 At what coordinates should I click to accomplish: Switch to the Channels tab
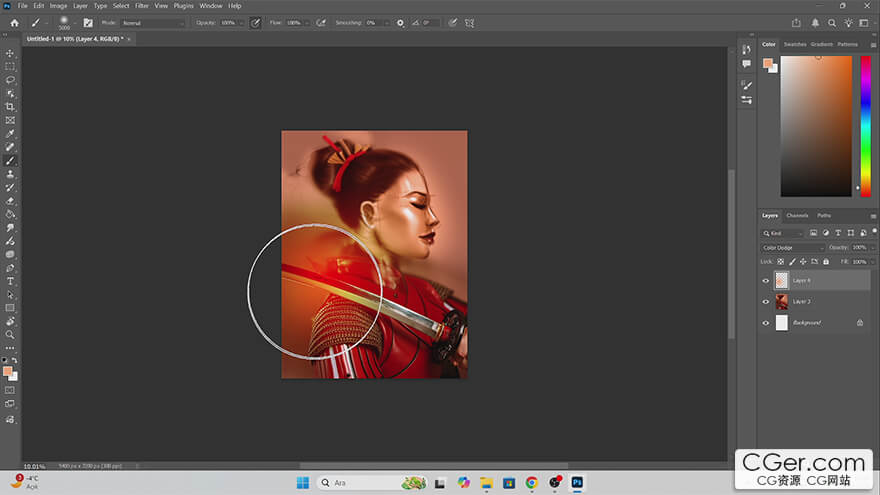pyautogui.click(x=797, y=215)
